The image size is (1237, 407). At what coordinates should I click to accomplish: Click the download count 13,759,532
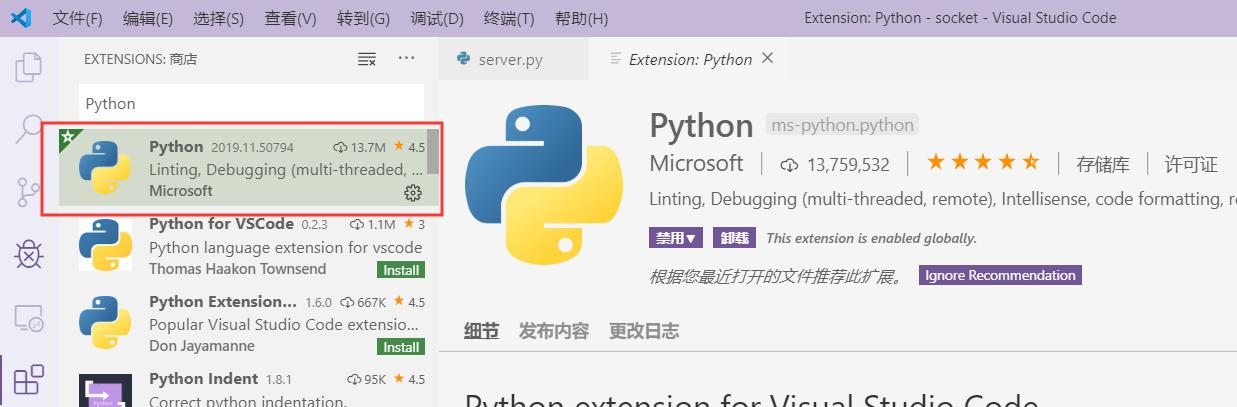tap(835, 164)
